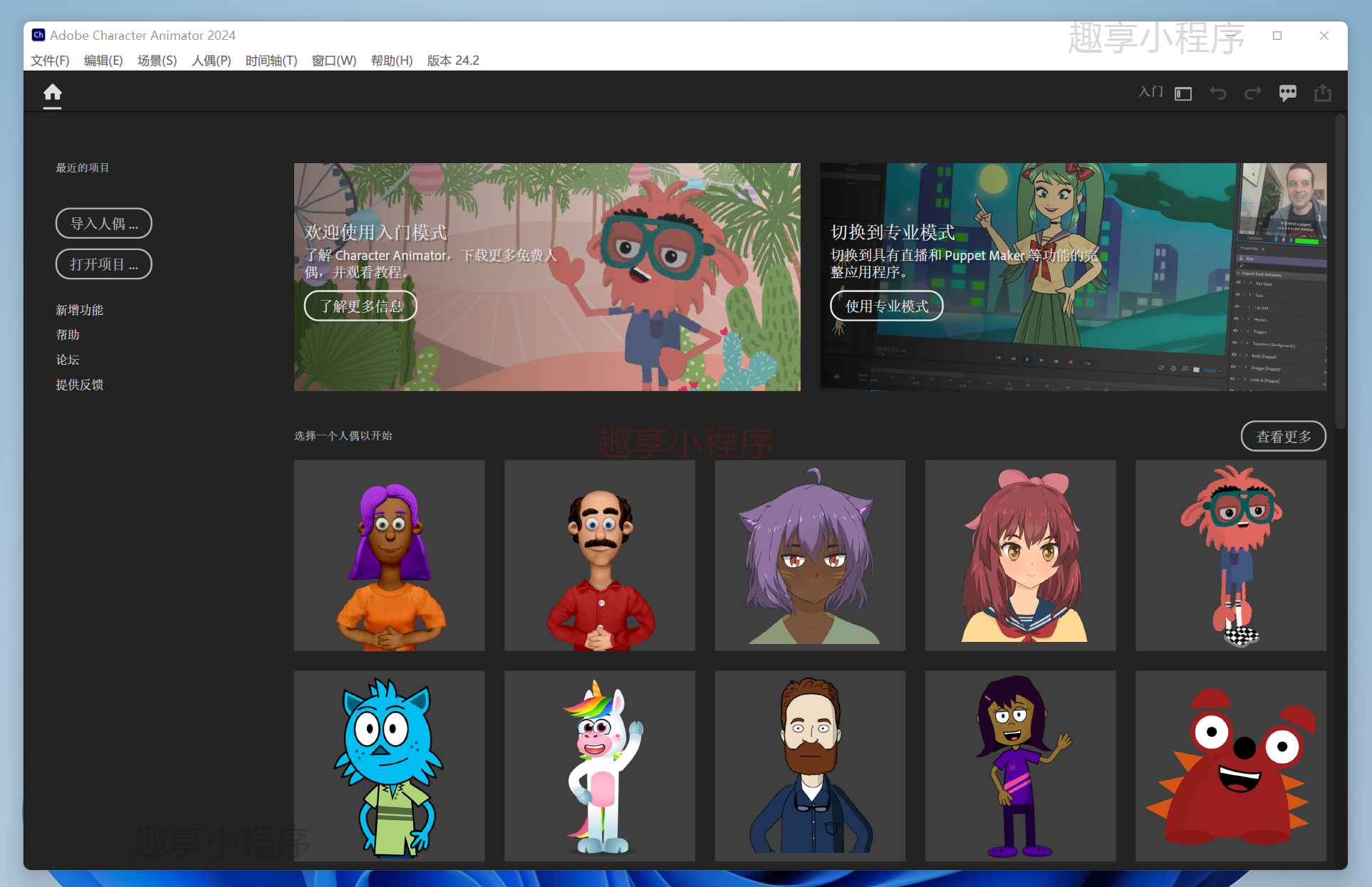Click the 版本 24.2 menu item

pyautogui.click(x=453, y=61)
